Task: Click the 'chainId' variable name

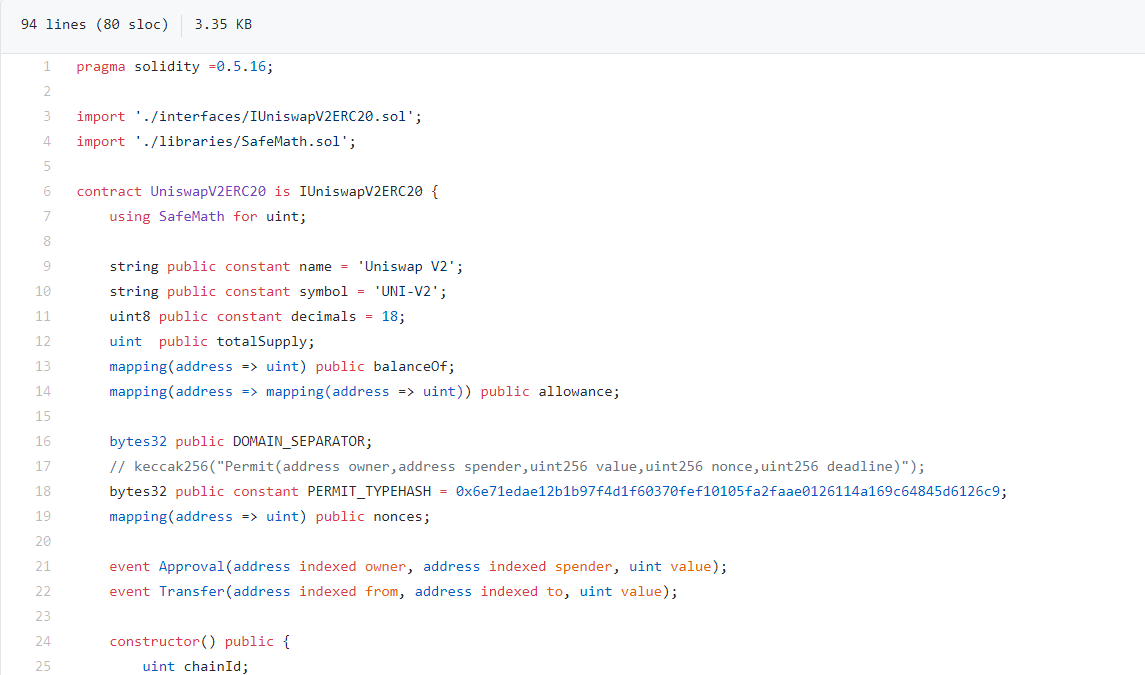Action: tap(212, 666)
